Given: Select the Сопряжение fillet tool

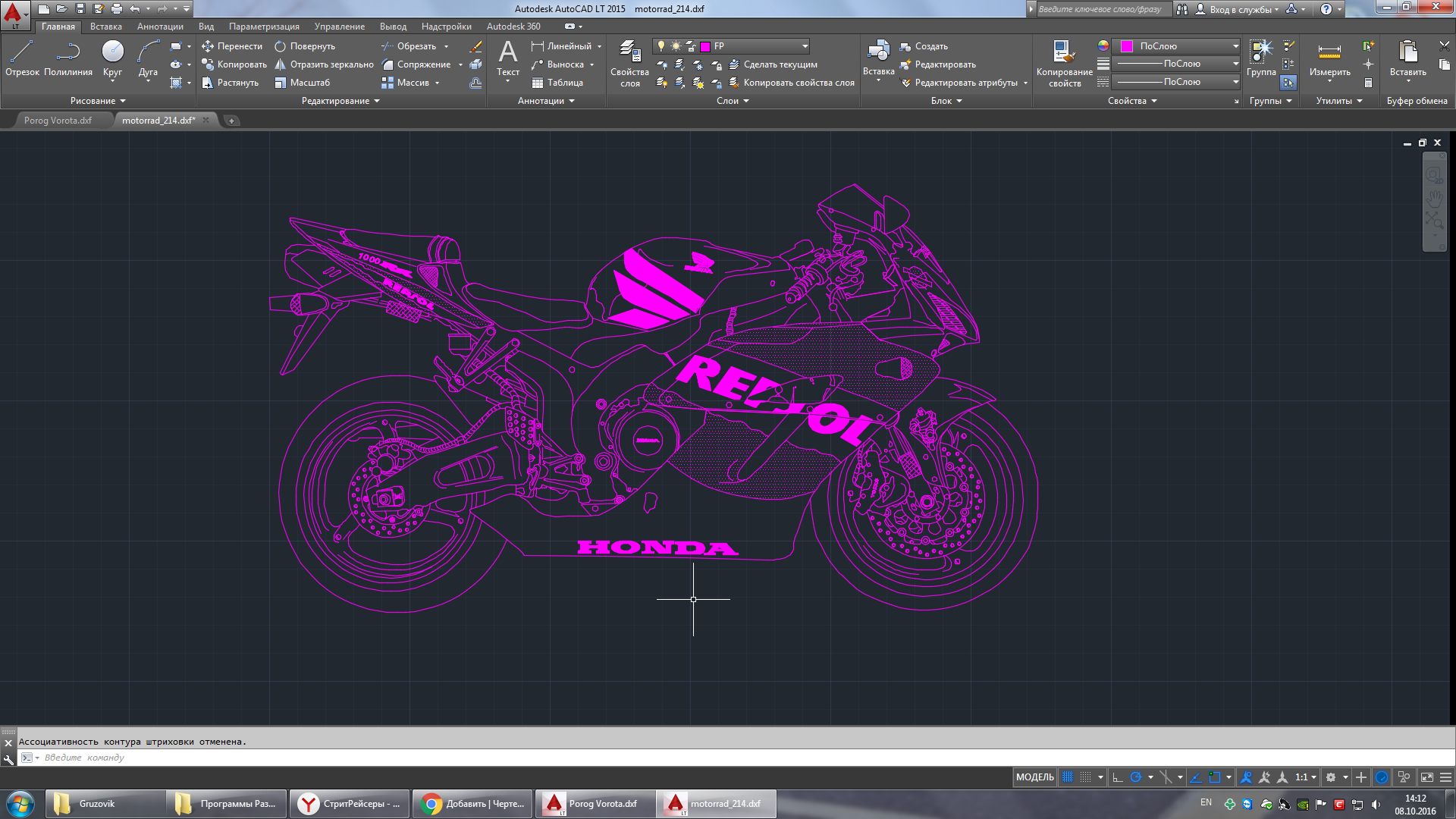Looking at the screenshot, I should [x=416, y=64].
